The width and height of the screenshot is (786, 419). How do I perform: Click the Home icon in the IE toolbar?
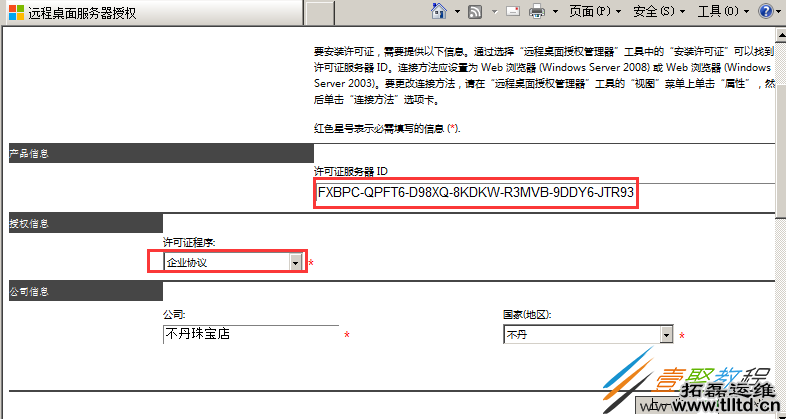pos(439,11)
